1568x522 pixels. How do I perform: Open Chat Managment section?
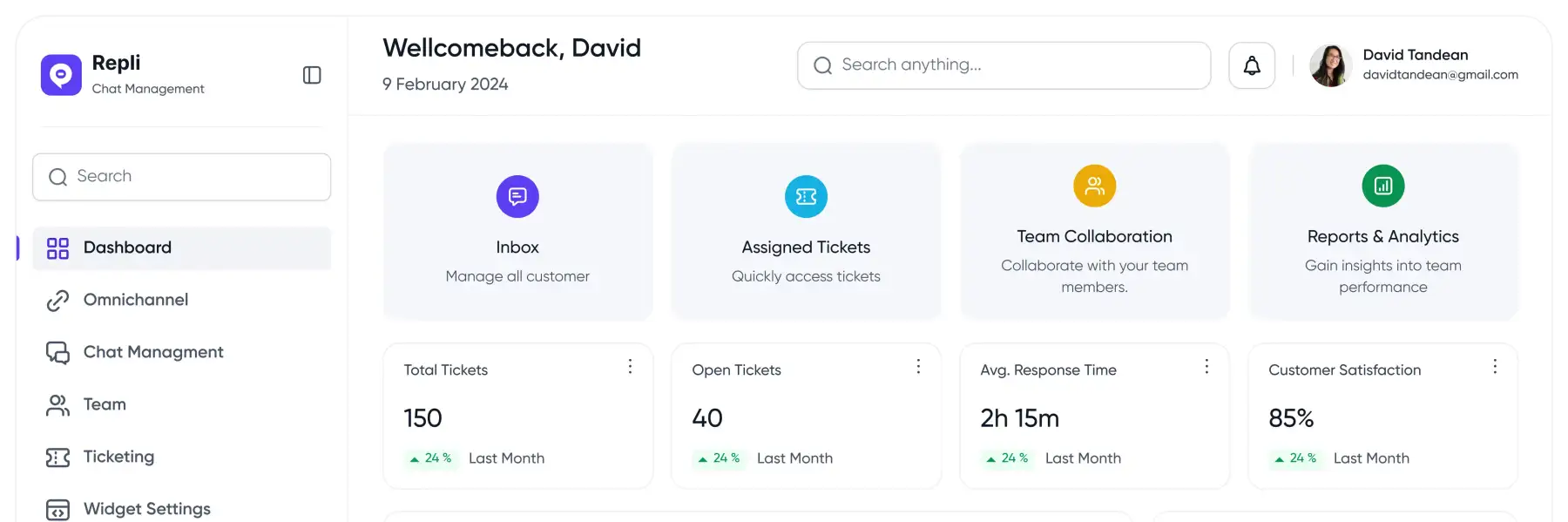[153, 352]
